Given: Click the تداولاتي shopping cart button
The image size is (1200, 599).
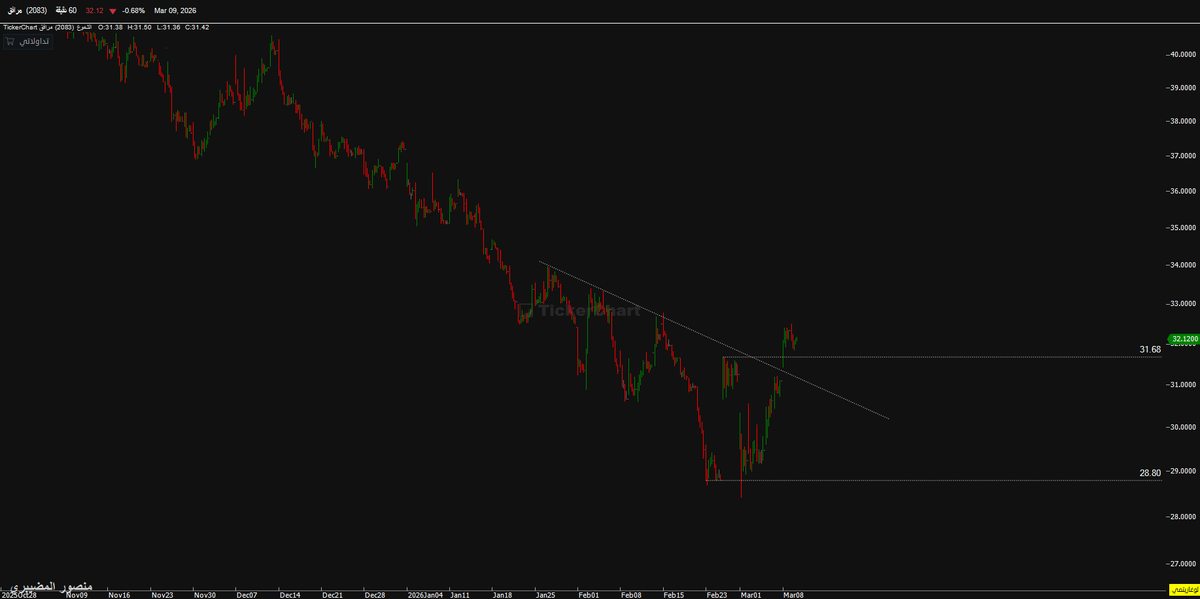Looking at the screenshot, I should pos(28,42).
